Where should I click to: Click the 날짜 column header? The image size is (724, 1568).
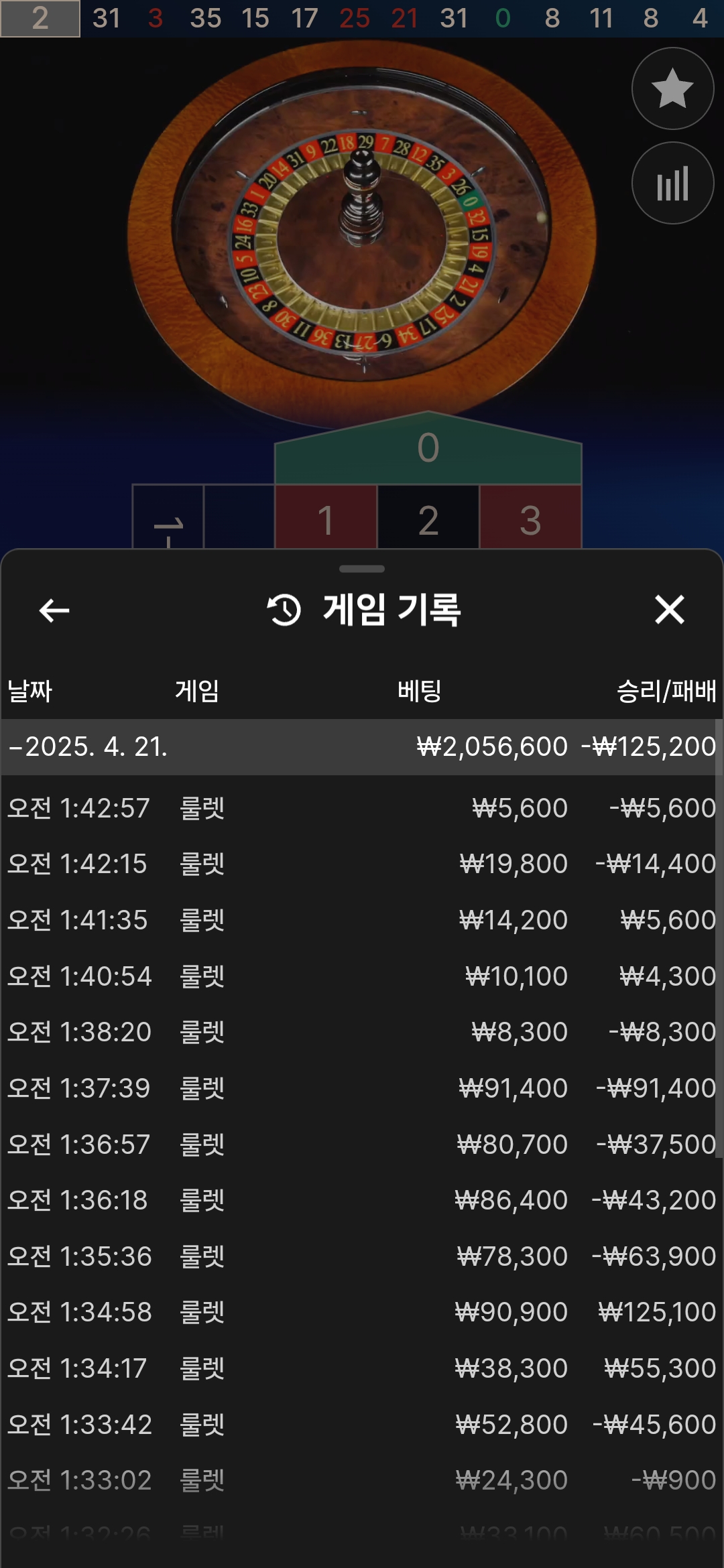[x=29, y=691]
